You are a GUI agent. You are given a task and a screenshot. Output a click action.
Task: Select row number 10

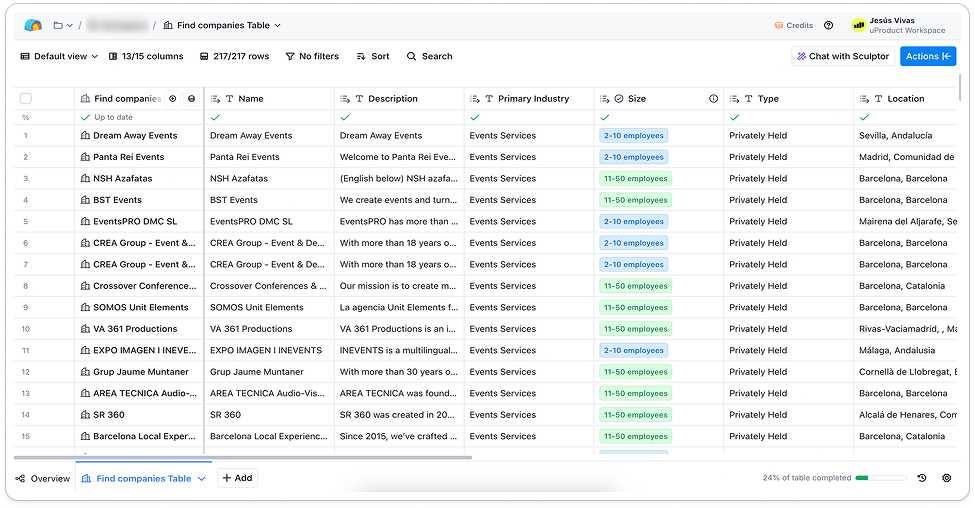point(25,329)
